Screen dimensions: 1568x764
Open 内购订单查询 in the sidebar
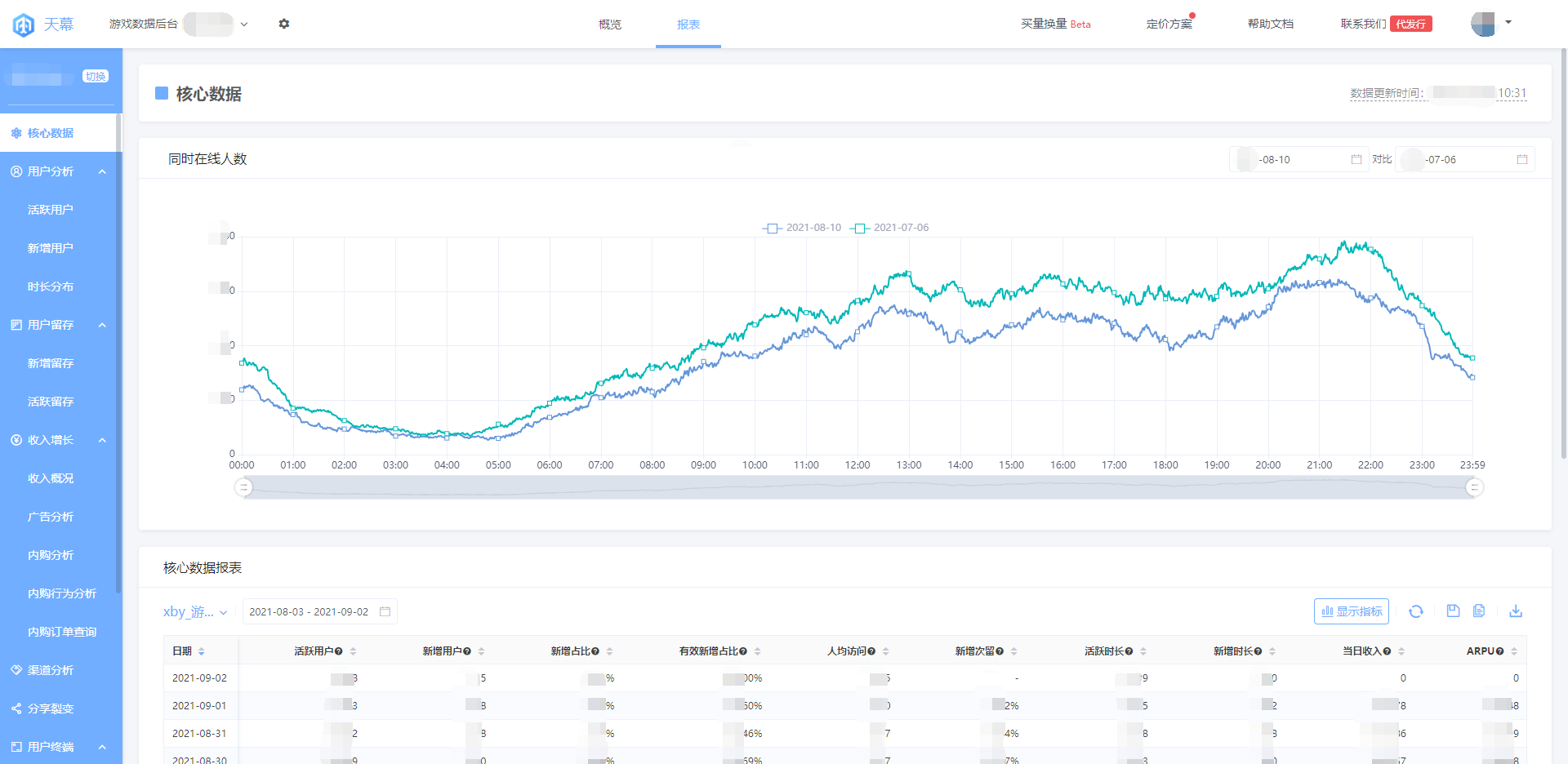[62, 632]
